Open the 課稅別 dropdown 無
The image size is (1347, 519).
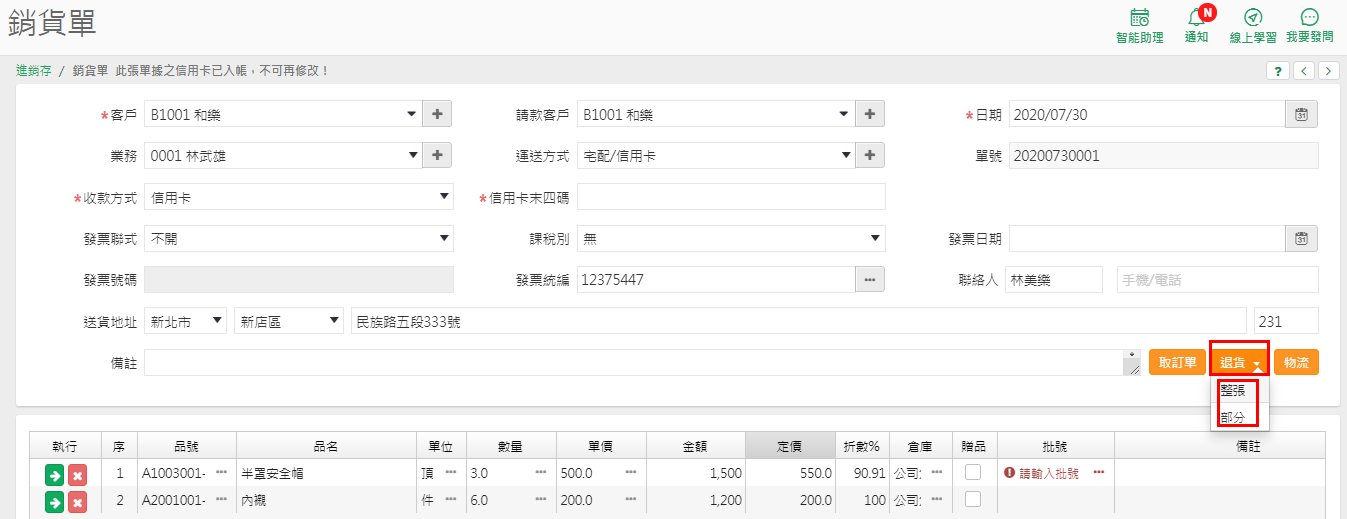[x=731, y=238]
